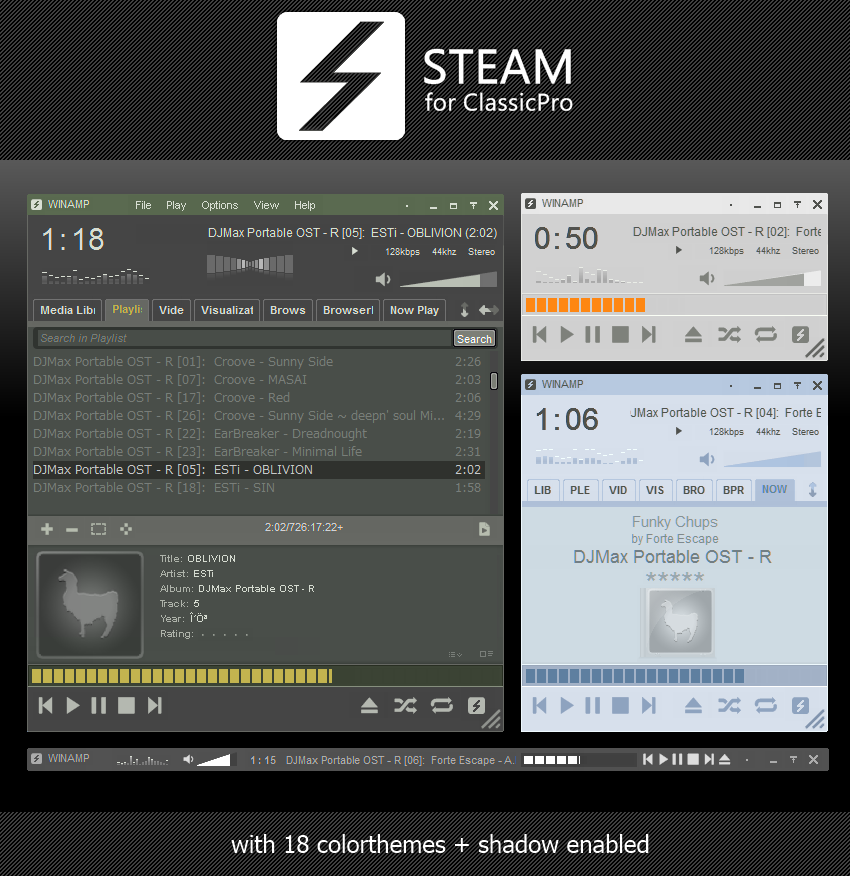
Task: Click the seek bar in the bottom compact bar
Action: 579,760
